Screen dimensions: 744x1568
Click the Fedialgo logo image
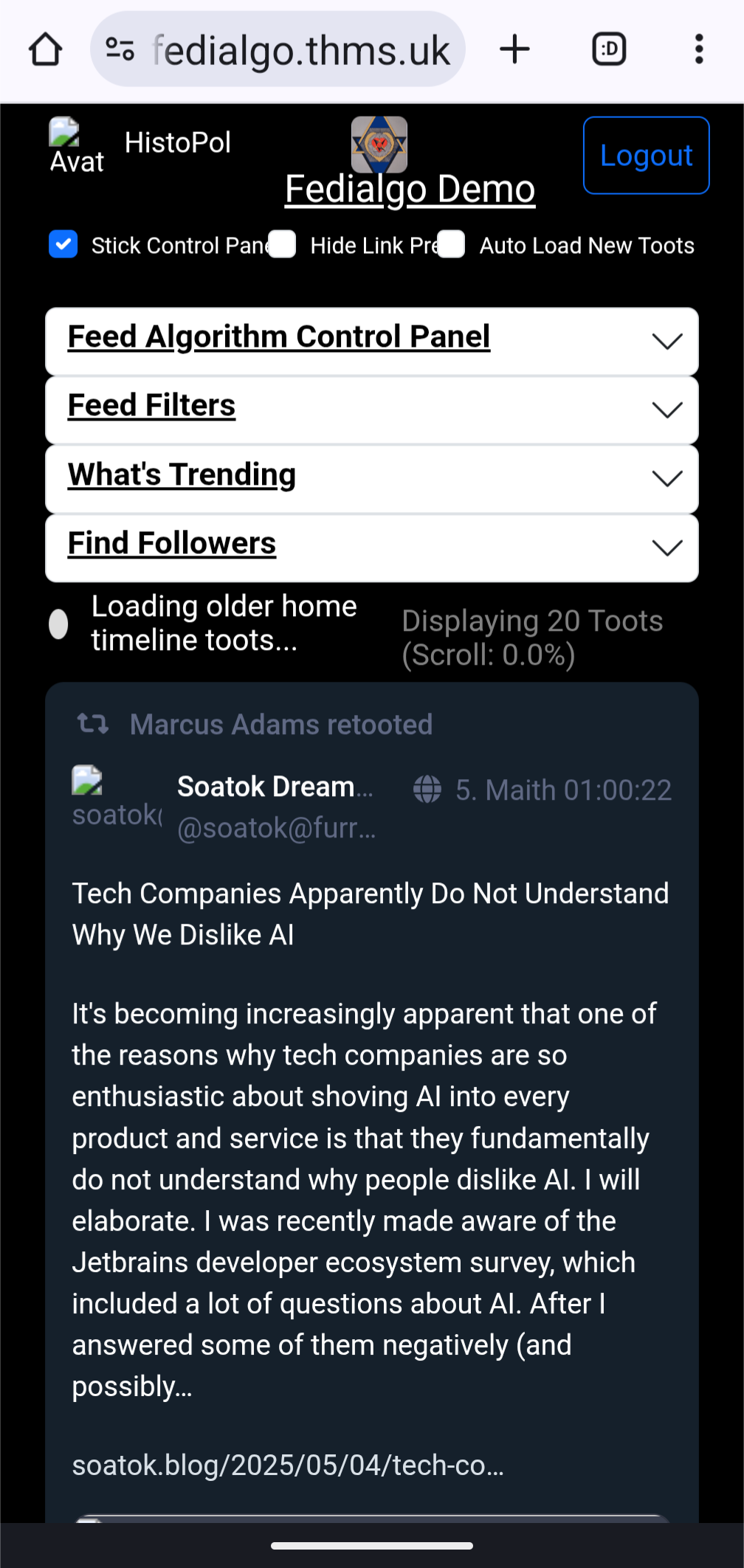pyautogui.click(x=379, y=144)
